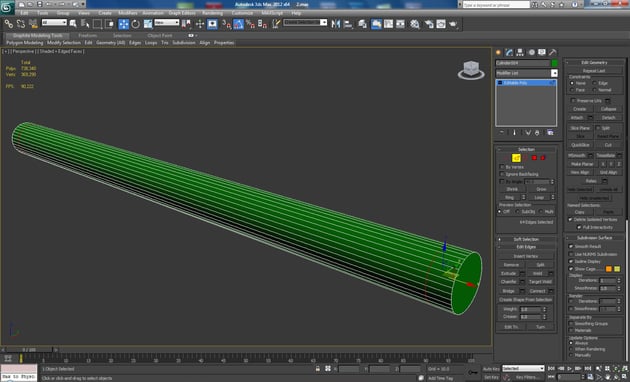Click Create Shape From Selection button
The width and height of the screenshot is (630, 382).
click(526, 300)
